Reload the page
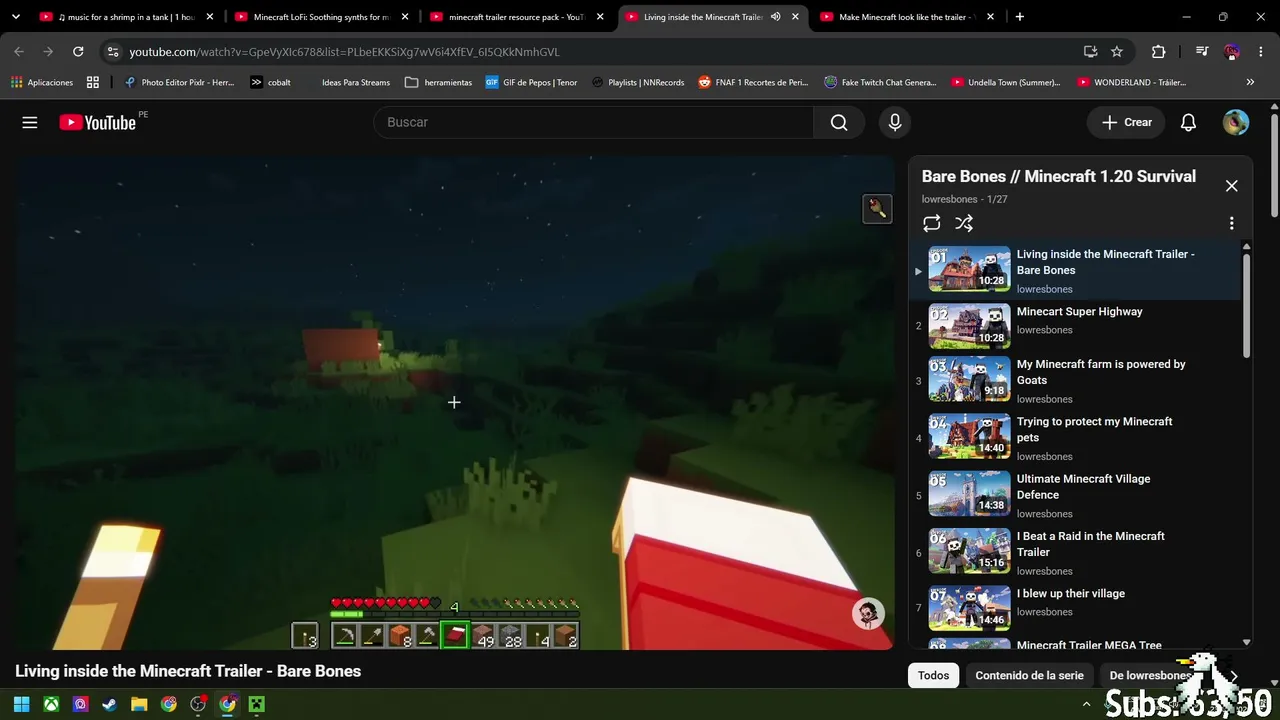Screen dimensions: 1280x720 (x=78, y=52)
